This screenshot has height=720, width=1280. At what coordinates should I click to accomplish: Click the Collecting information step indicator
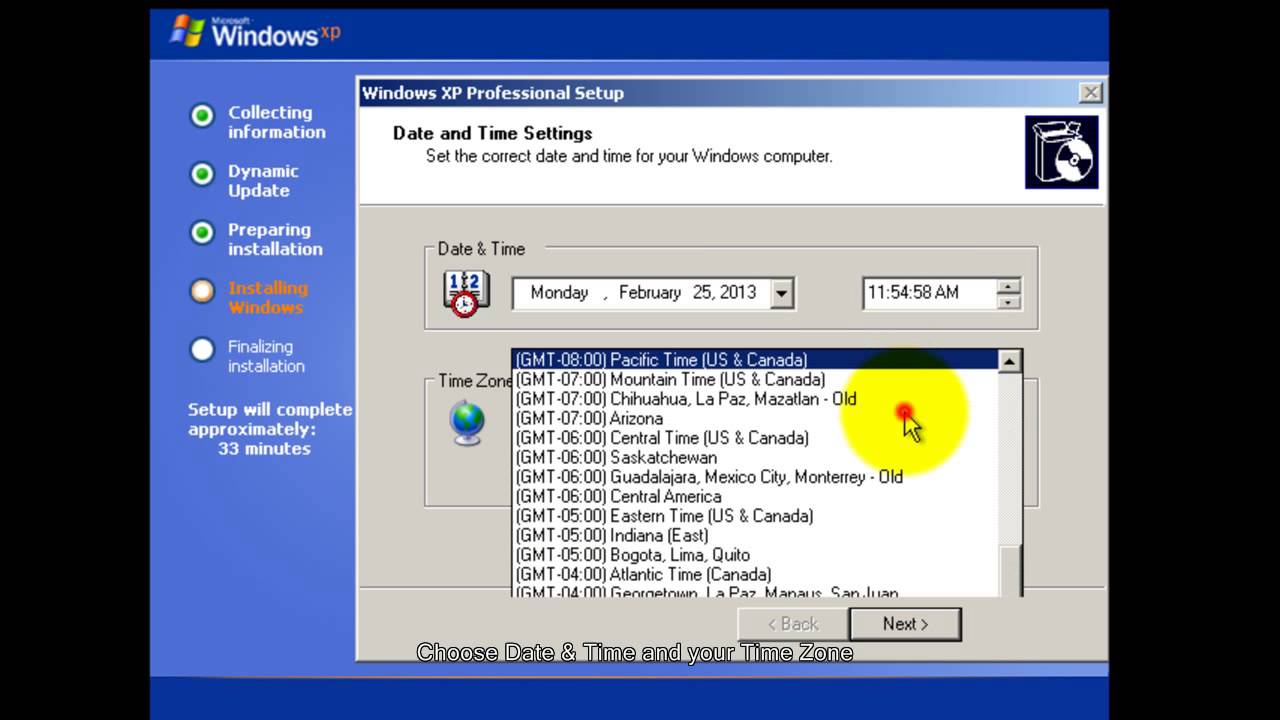202,116
